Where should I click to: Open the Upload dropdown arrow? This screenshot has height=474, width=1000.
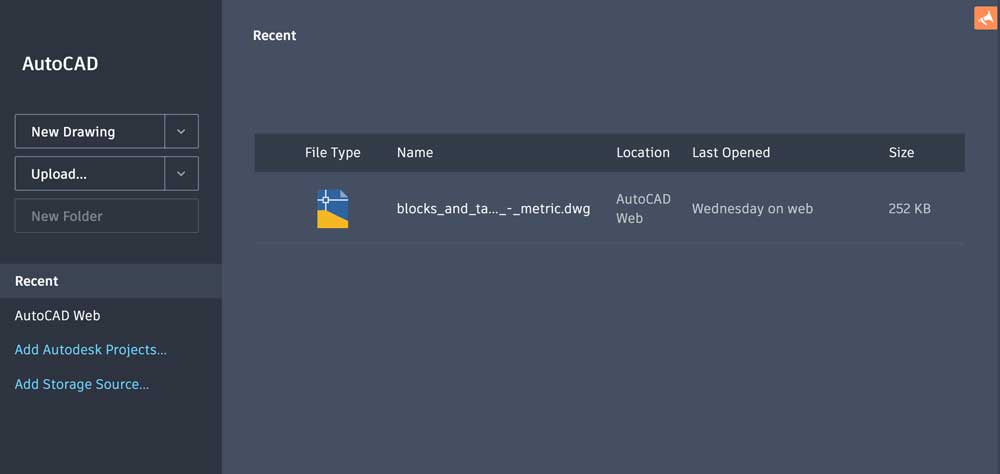pos(181,173)
